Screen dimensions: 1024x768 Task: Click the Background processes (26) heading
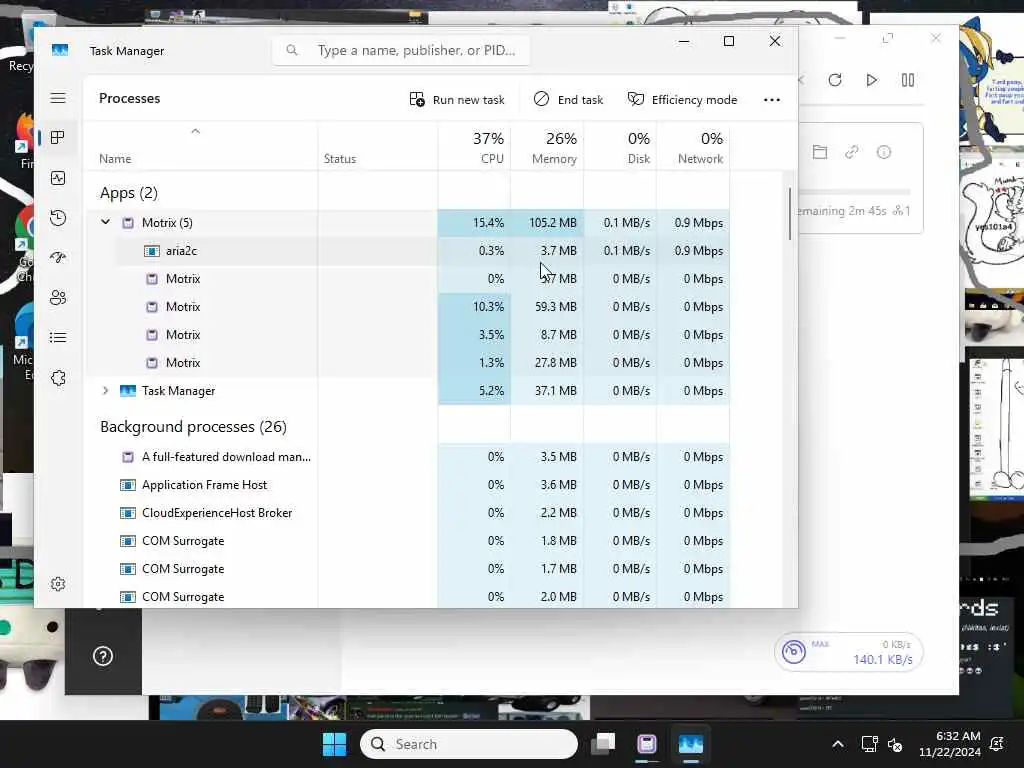point(193,426)
